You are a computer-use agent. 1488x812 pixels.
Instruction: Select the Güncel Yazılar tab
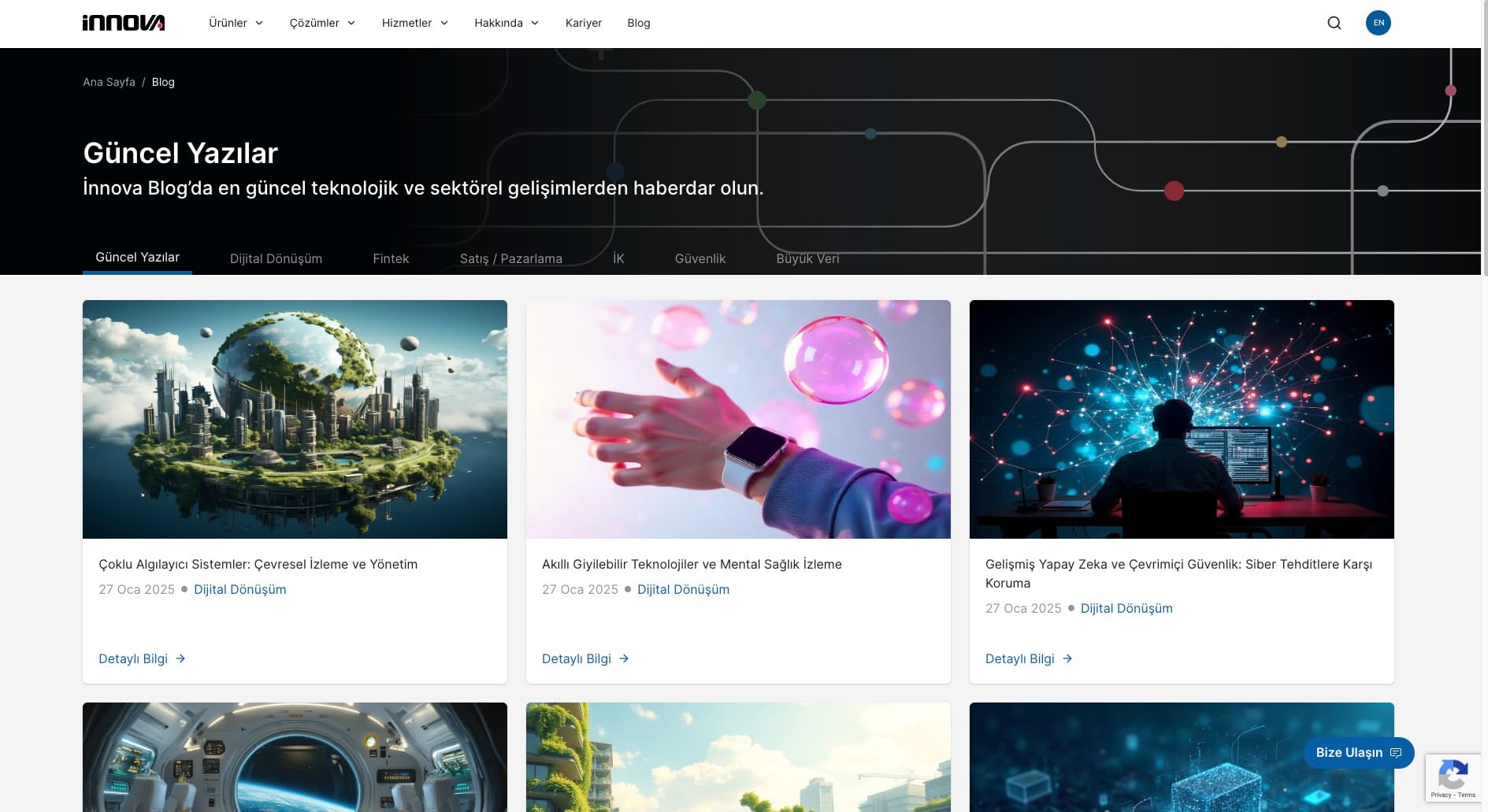(x=137, y=258)
